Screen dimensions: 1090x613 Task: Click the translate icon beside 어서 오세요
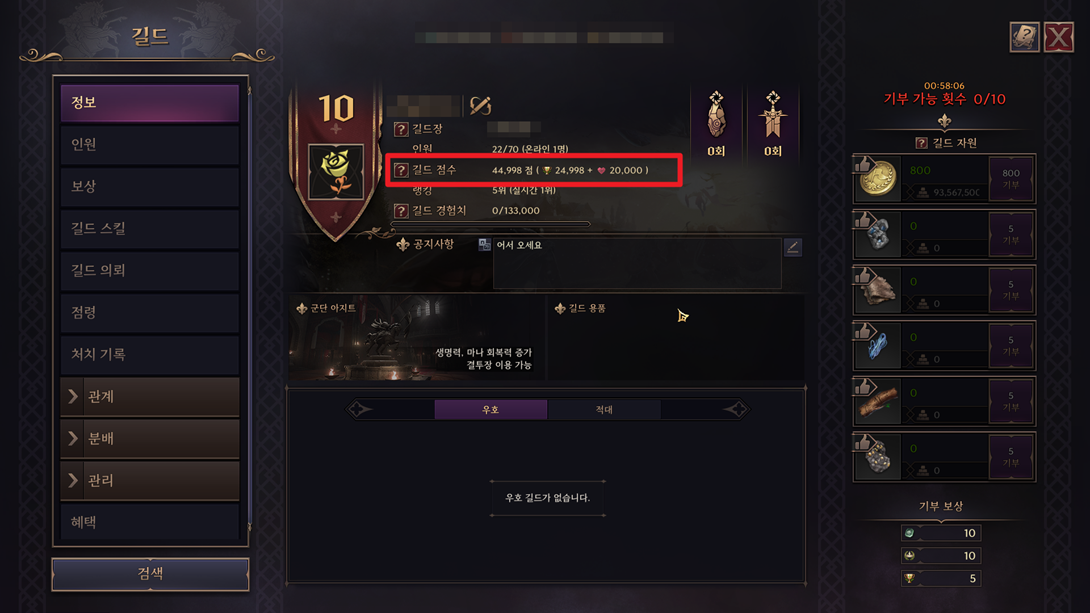(x=485, y=245)
